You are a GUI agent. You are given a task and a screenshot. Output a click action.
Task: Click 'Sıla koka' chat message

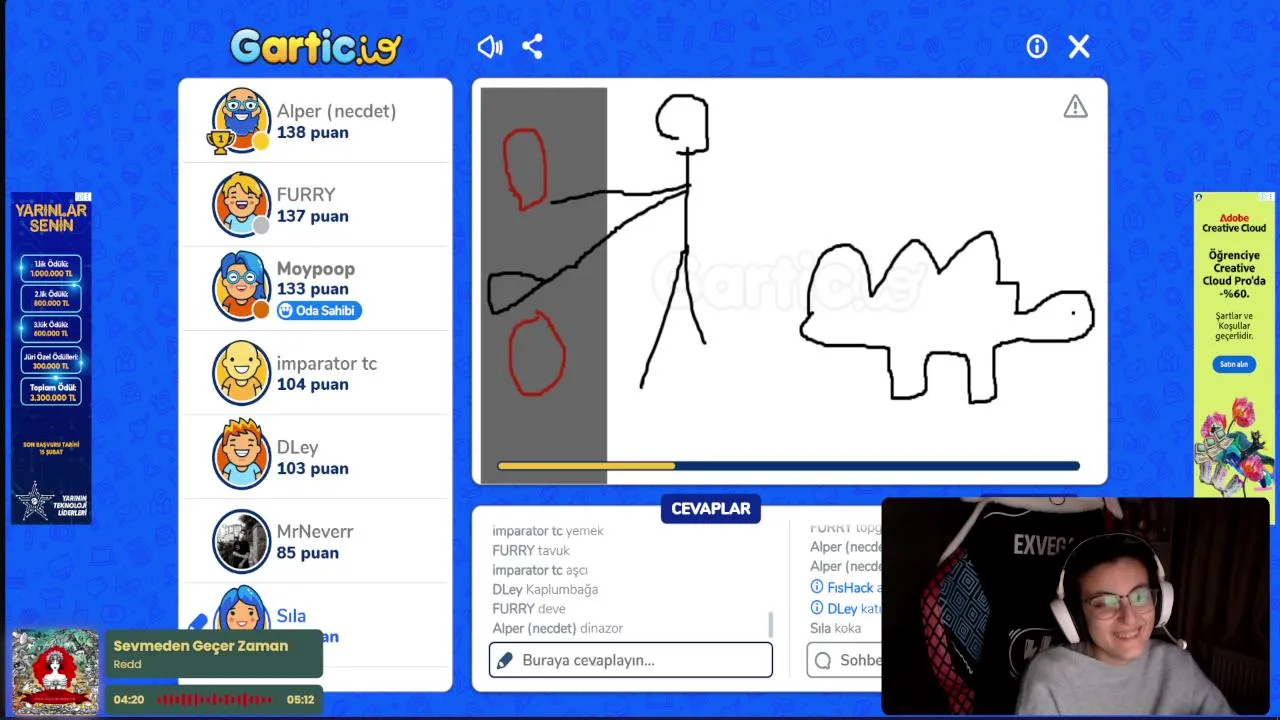tap(835, 628)
